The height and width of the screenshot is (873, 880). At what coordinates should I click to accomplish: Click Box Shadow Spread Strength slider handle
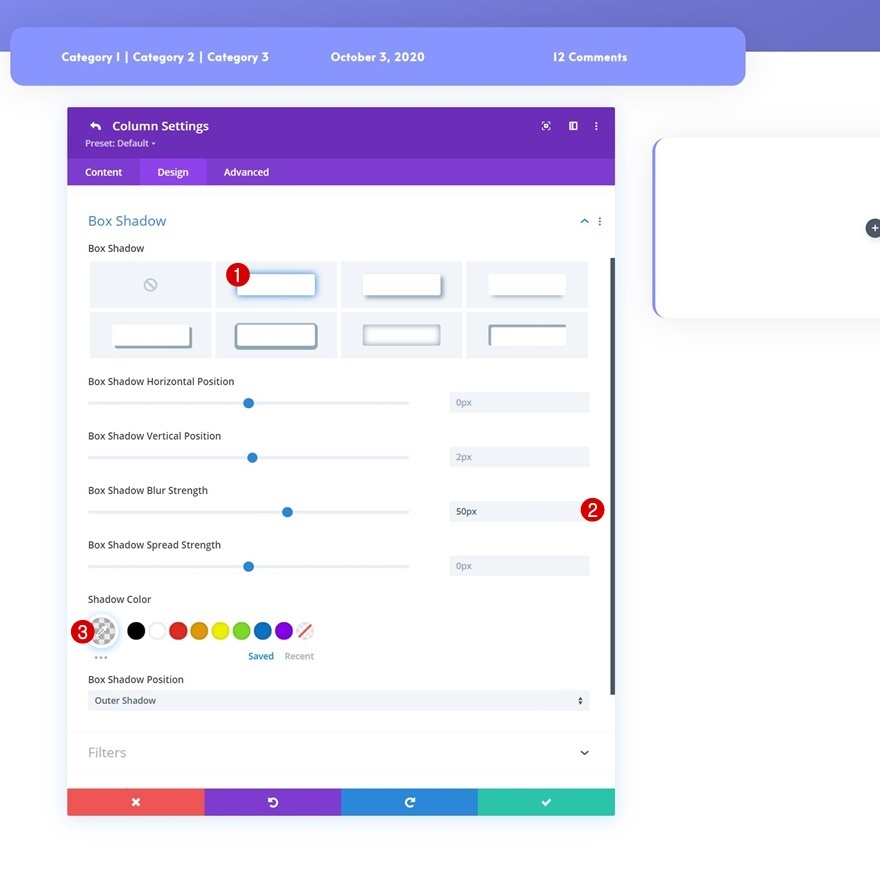pos(249,567)
